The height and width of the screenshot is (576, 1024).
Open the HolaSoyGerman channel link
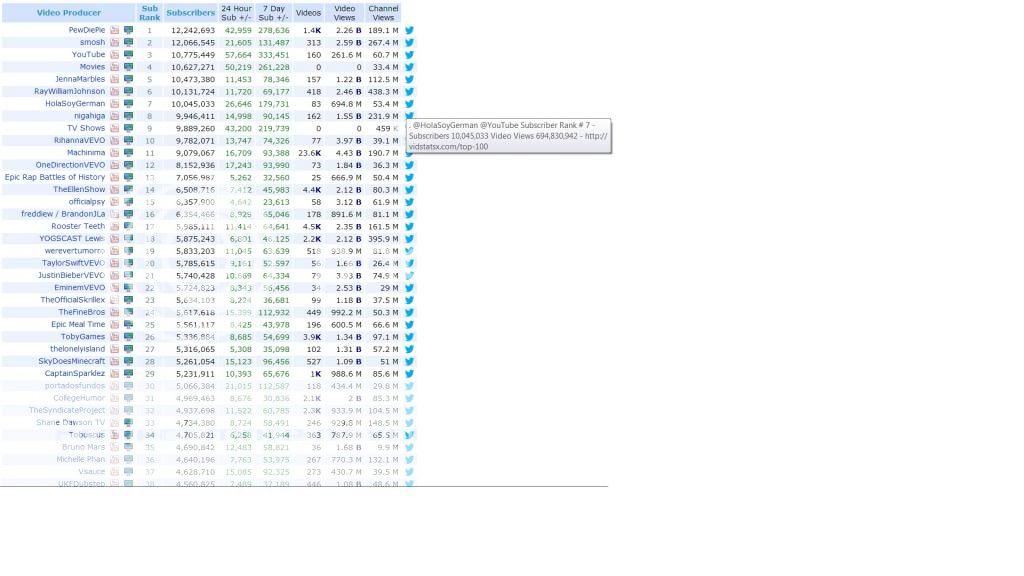(x=75, y=104)
